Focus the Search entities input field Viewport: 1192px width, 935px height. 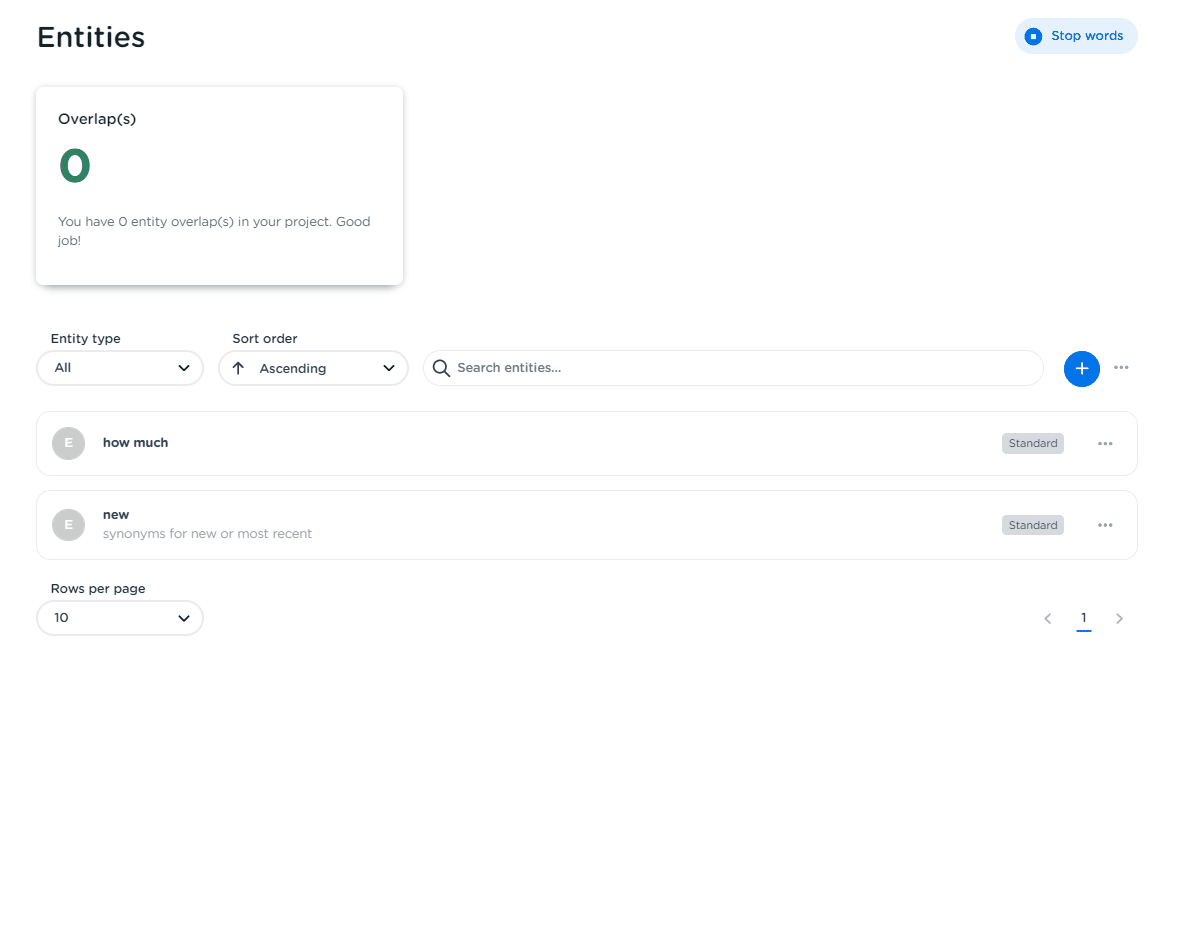coord(740,368)
